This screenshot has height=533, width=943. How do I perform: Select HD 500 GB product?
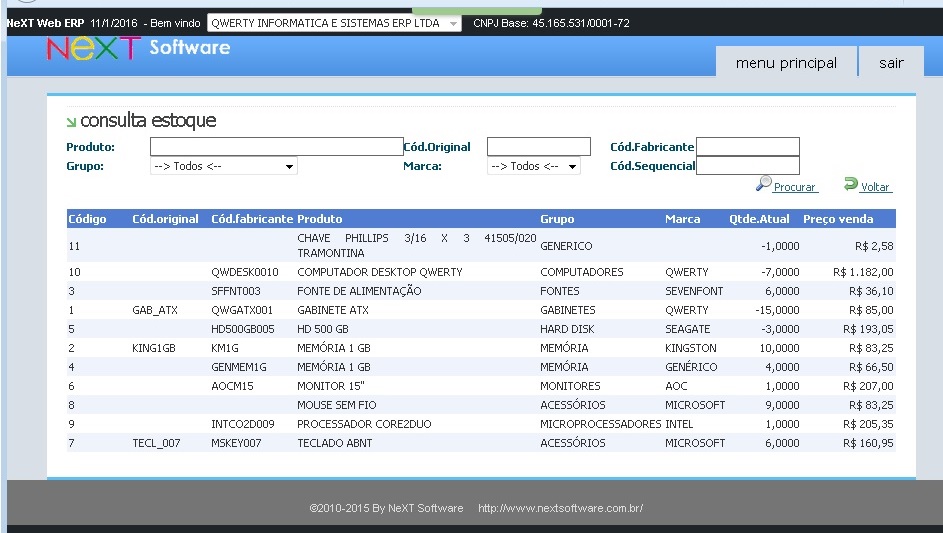click(322, 329)
